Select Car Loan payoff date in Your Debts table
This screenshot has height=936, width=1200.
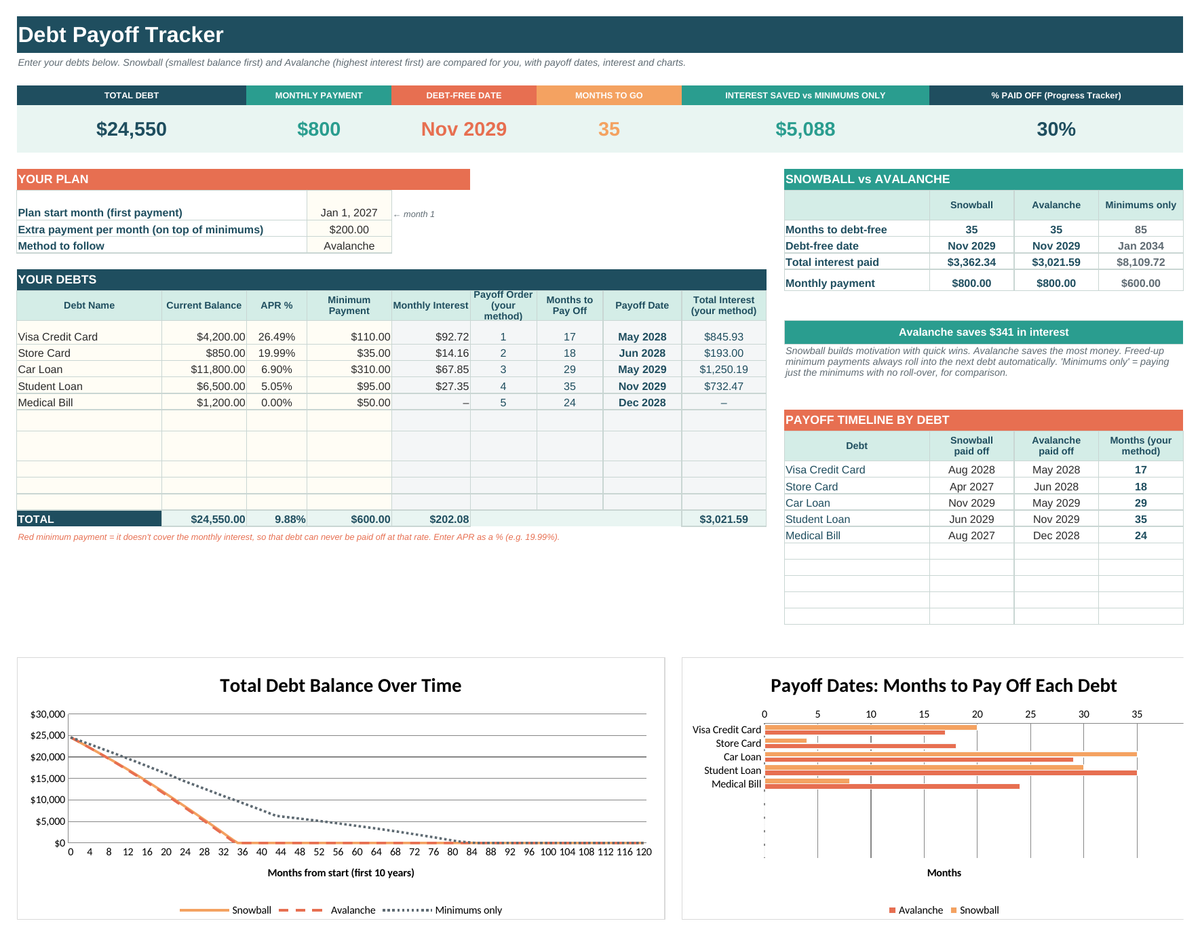(x=642, y=369)
